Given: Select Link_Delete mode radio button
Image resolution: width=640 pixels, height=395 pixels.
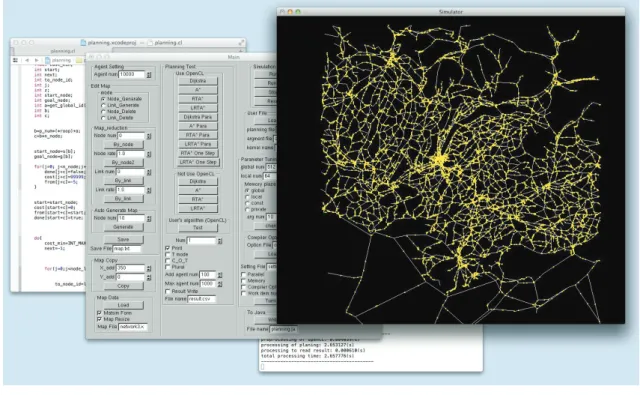Looking at the screenshot, I should click(103, 118).
